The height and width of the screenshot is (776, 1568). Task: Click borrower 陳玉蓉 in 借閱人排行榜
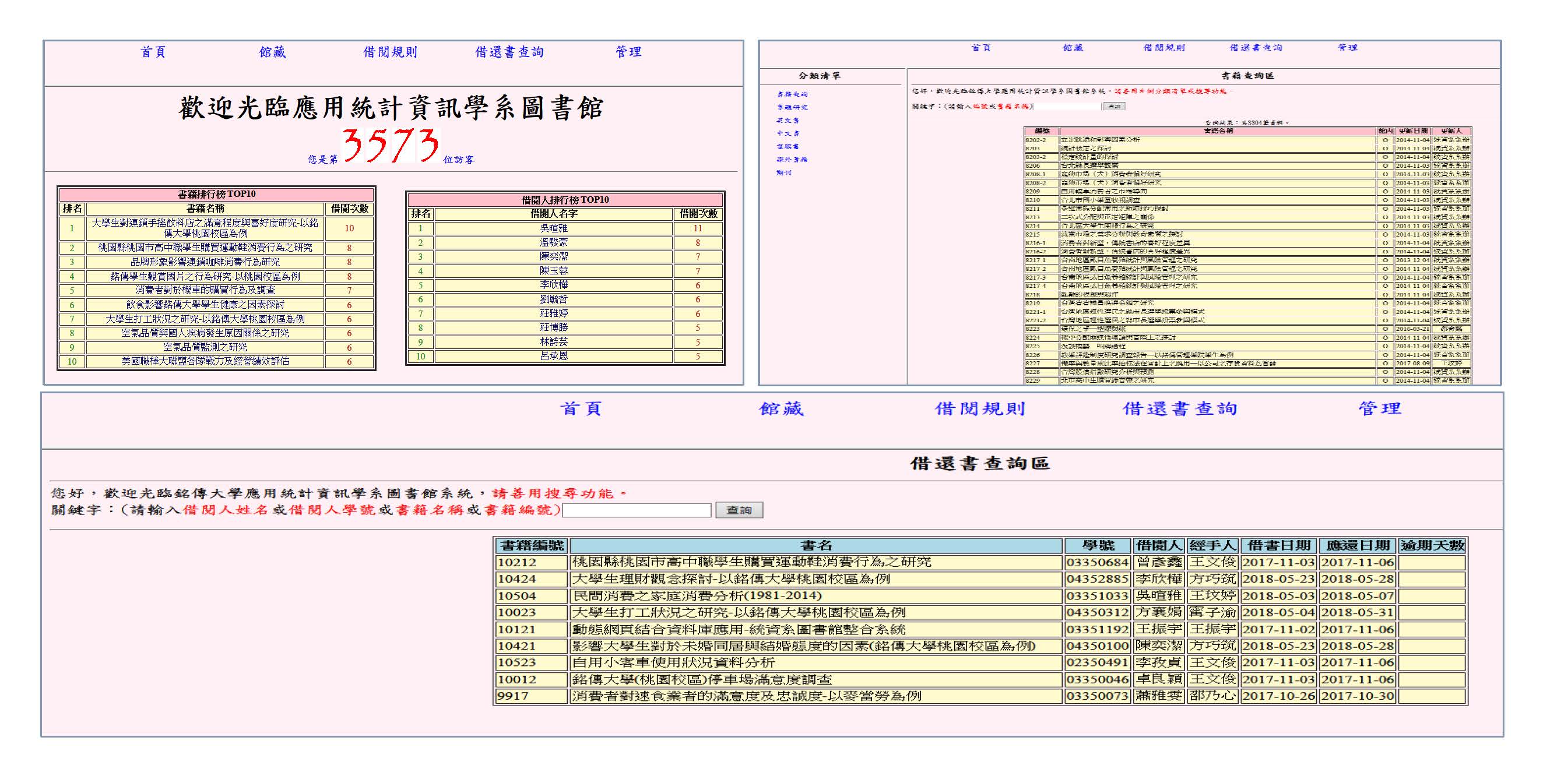(x=553, y=271)
